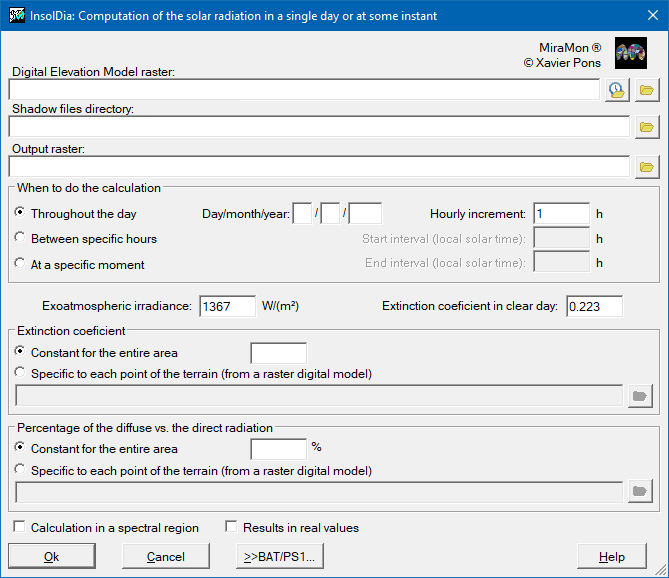Toggle Results in real values checkbox
The image size is (669, 578).
pyautogui.click(x=232, y=527)
